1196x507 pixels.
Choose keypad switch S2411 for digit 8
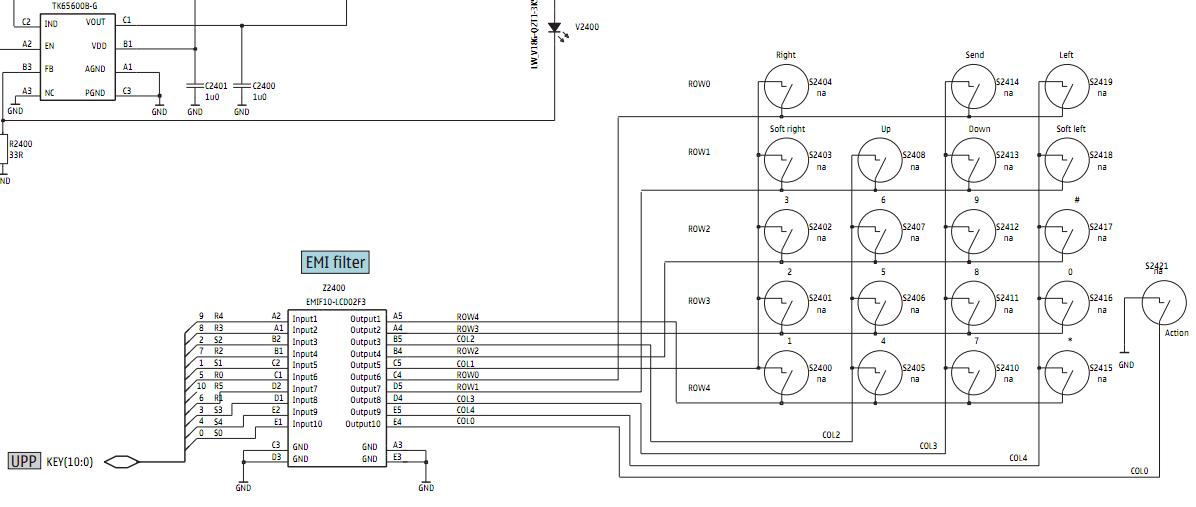973,303
